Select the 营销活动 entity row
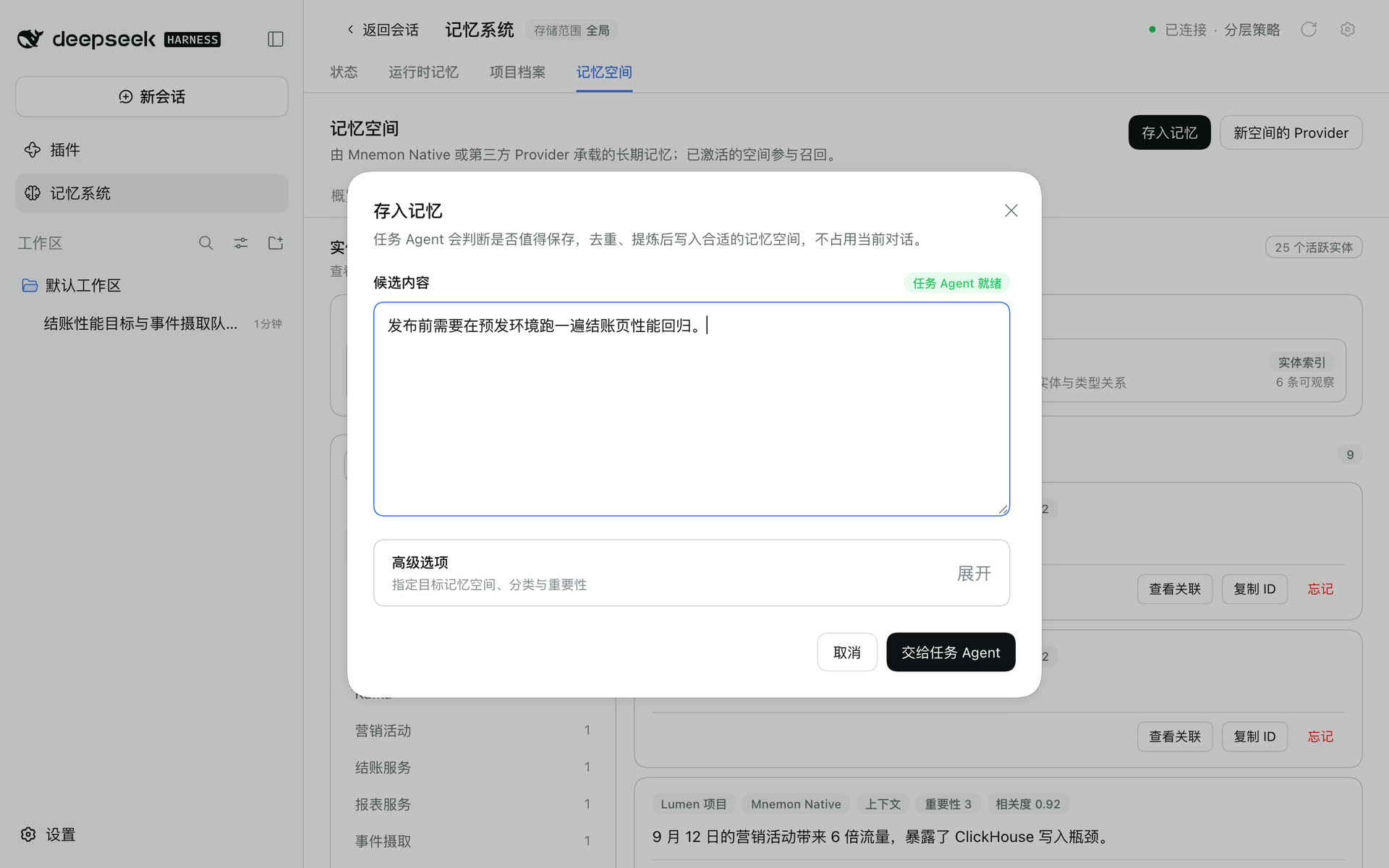 coord(472,731)
